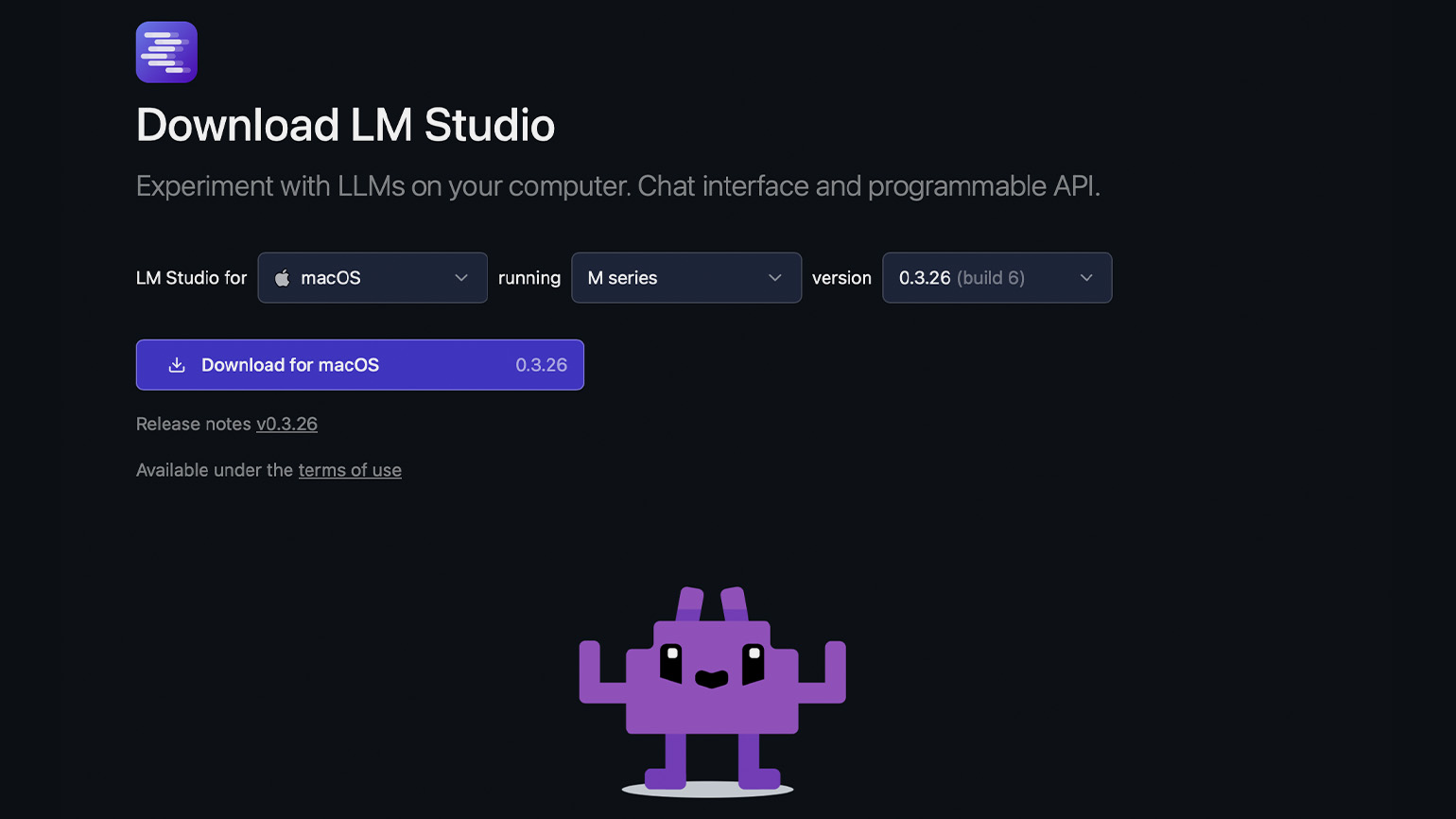Click the 'LM Studio for' label
Viewport: 1456px width, 819px height.
pos(191,278)
